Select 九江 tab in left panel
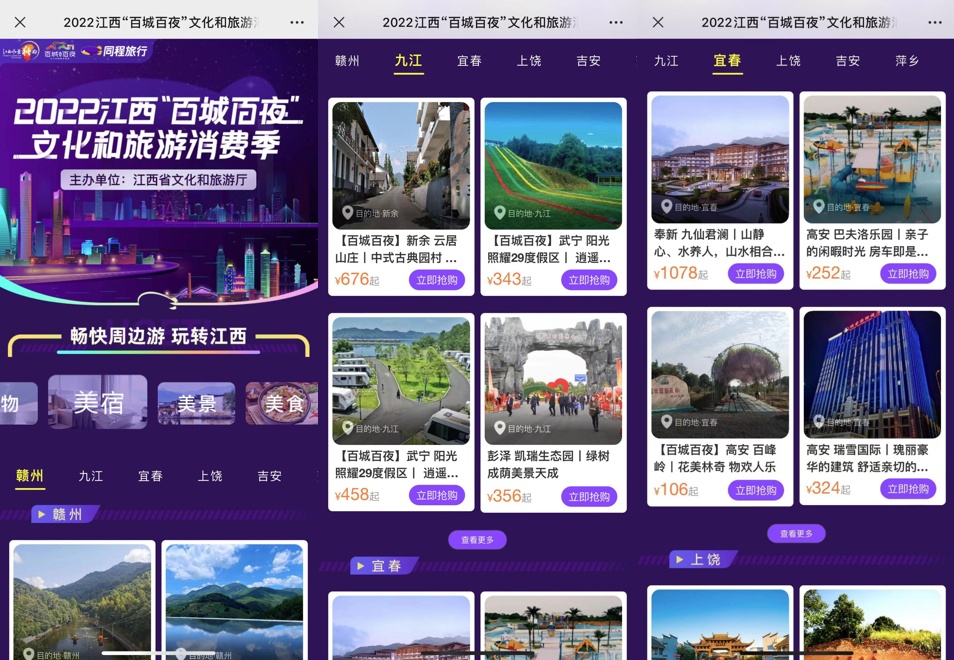The image size is (954, 660). [91, 476]
